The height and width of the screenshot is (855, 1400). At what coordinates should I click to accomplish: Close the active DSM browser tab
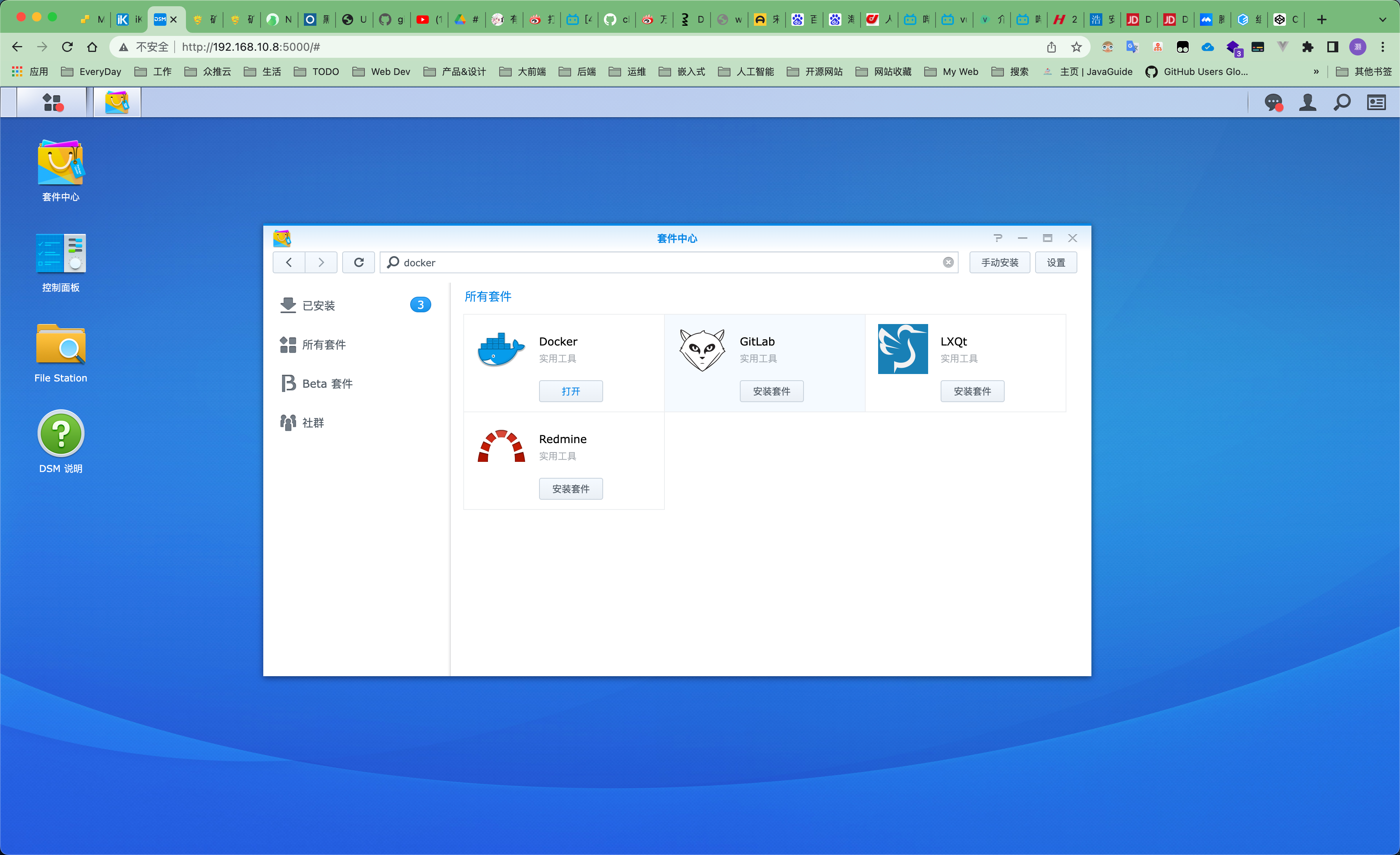click(174, 20)
